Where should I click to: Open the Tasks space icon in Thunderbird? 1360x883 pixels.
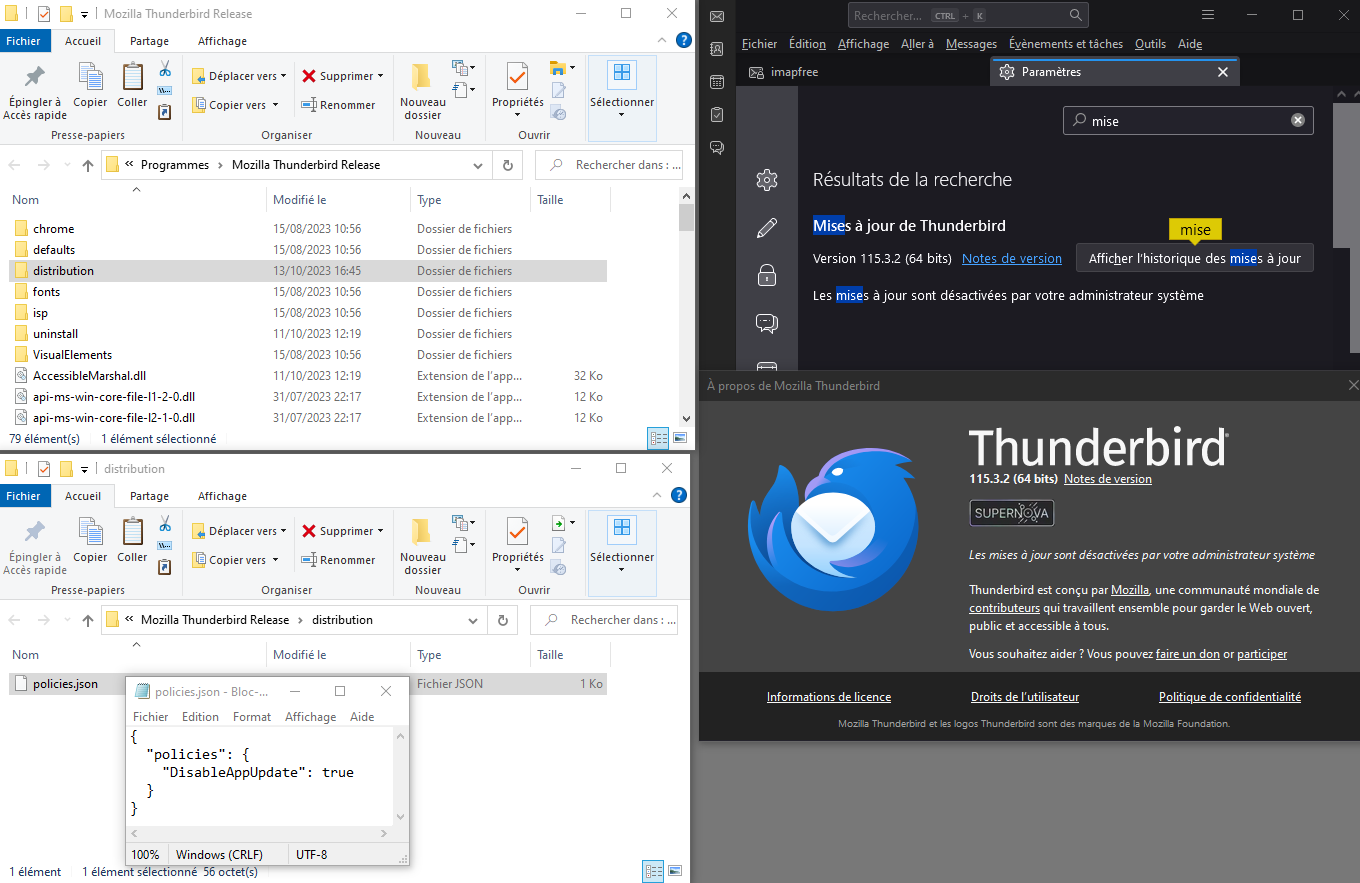(716, 114)
